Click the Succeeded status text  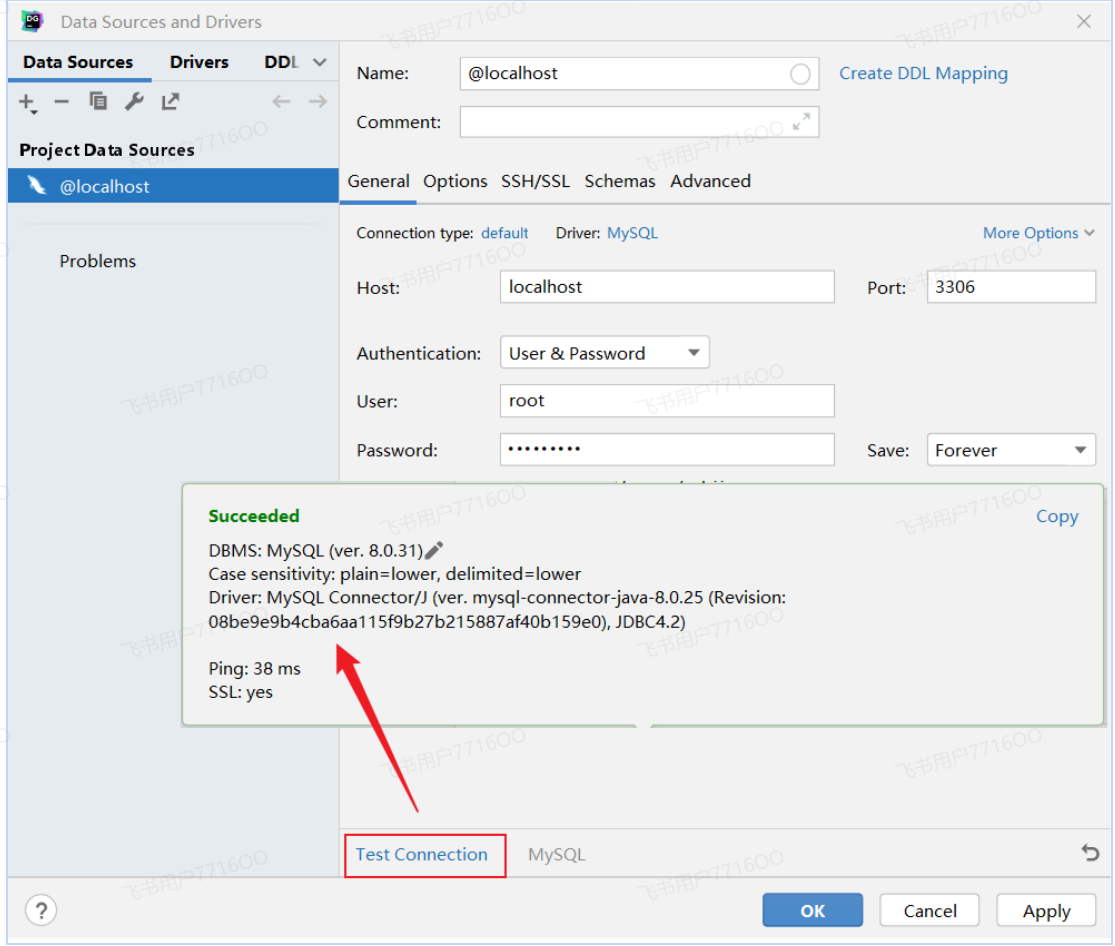pos(254,516)
